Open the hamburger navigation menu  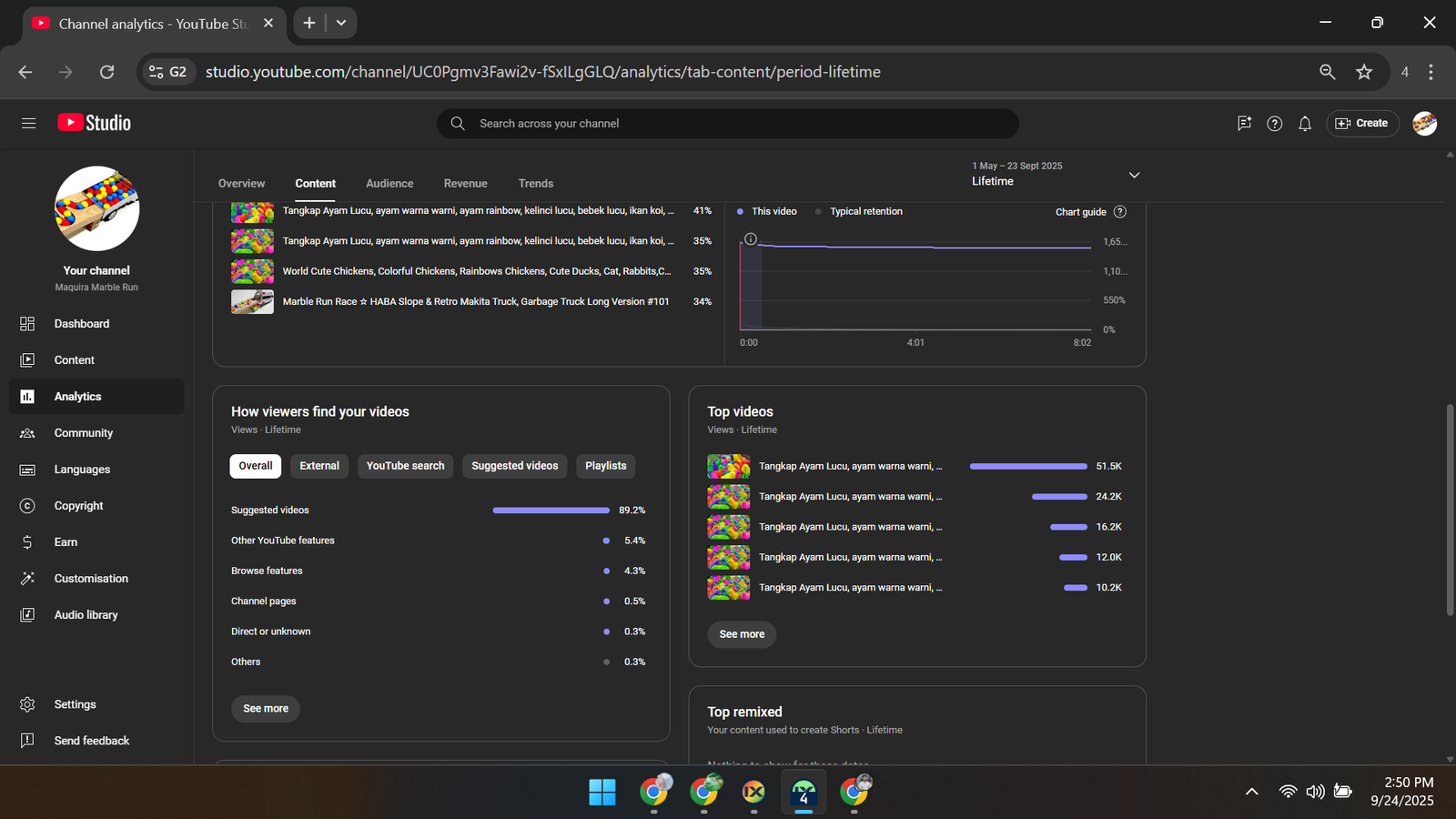(28, 123)
